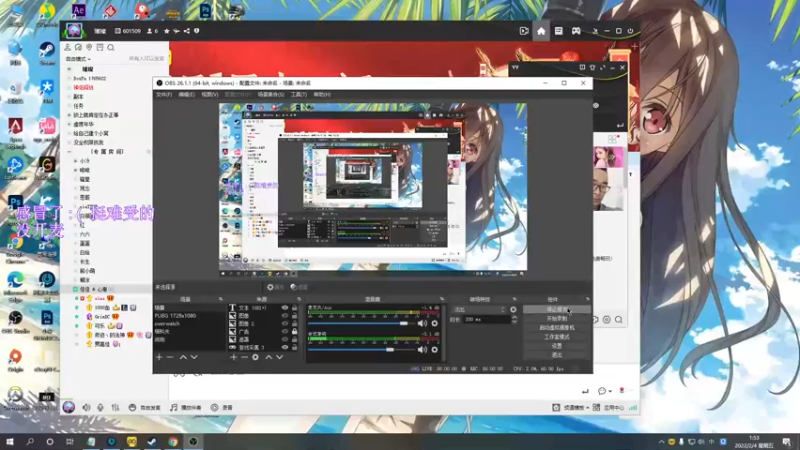Open the scene transition properties gear

click(x=513, y=310)
